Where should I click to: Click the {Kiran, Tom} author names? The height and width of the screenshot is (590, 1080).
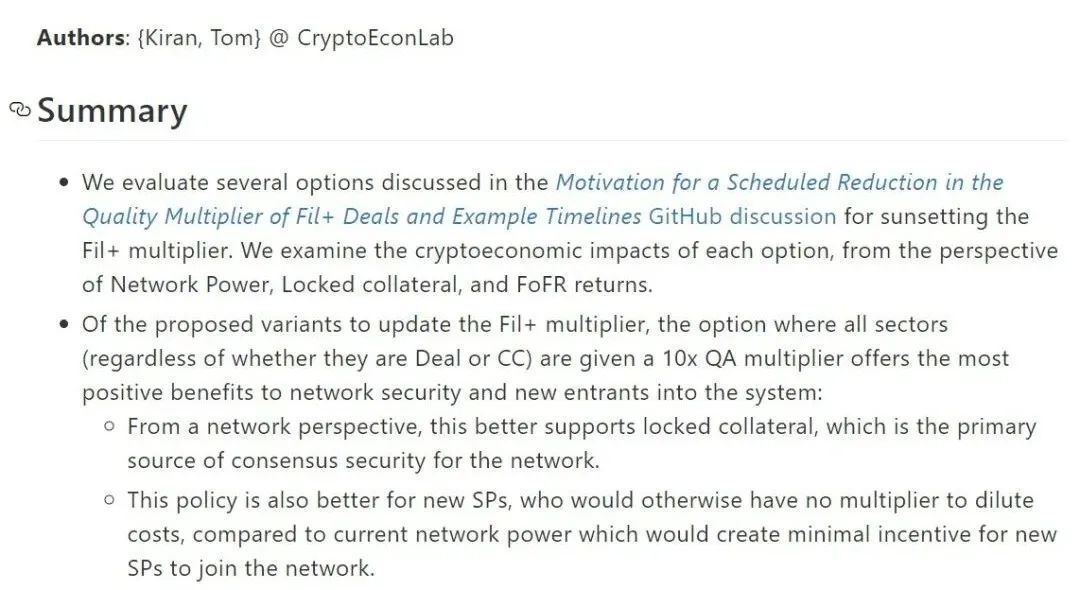199,37
